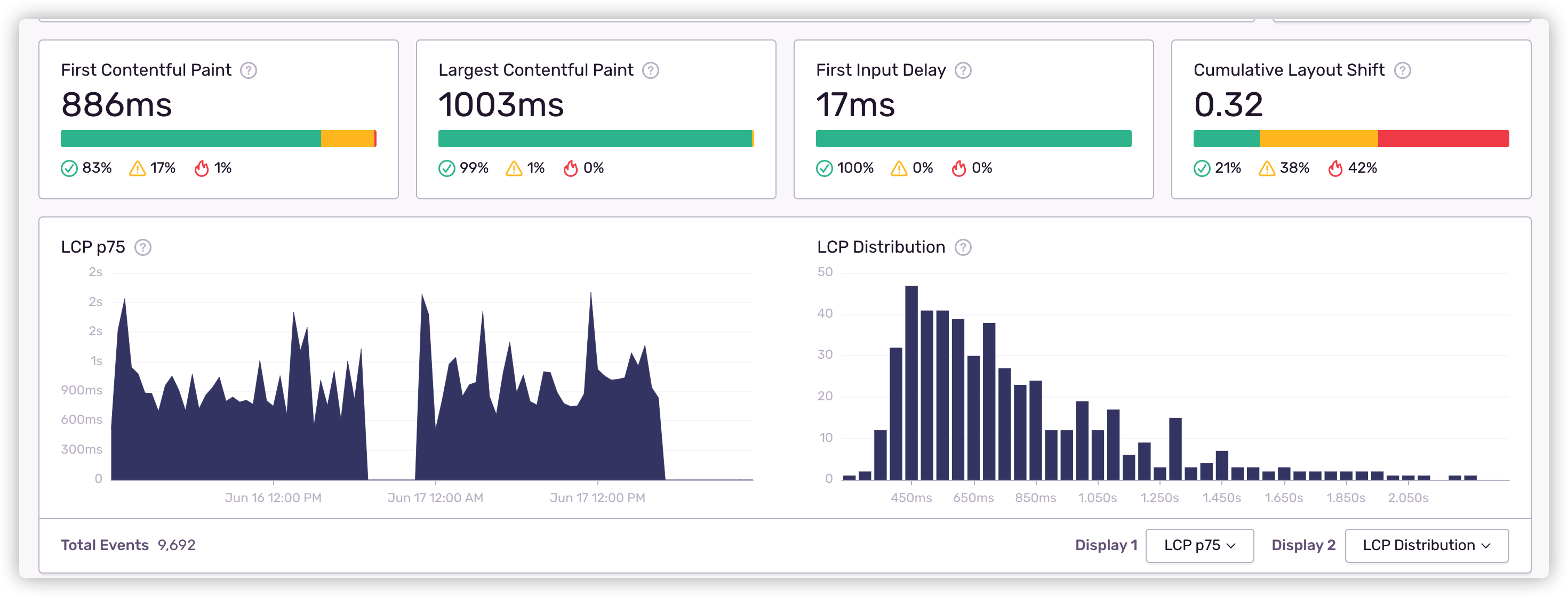Click yellow warning icon under Largest Contentful Paint
The width and height of the screenshot is (1568, 597).
(514, 168)
